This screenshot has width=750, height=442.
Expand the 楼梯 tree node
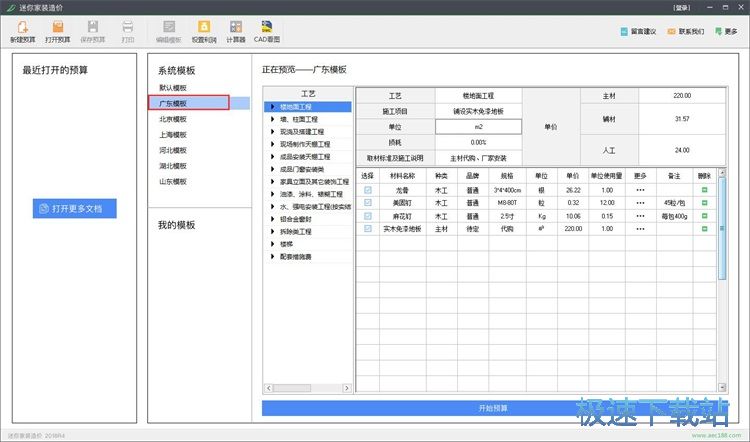pos(273,243)
